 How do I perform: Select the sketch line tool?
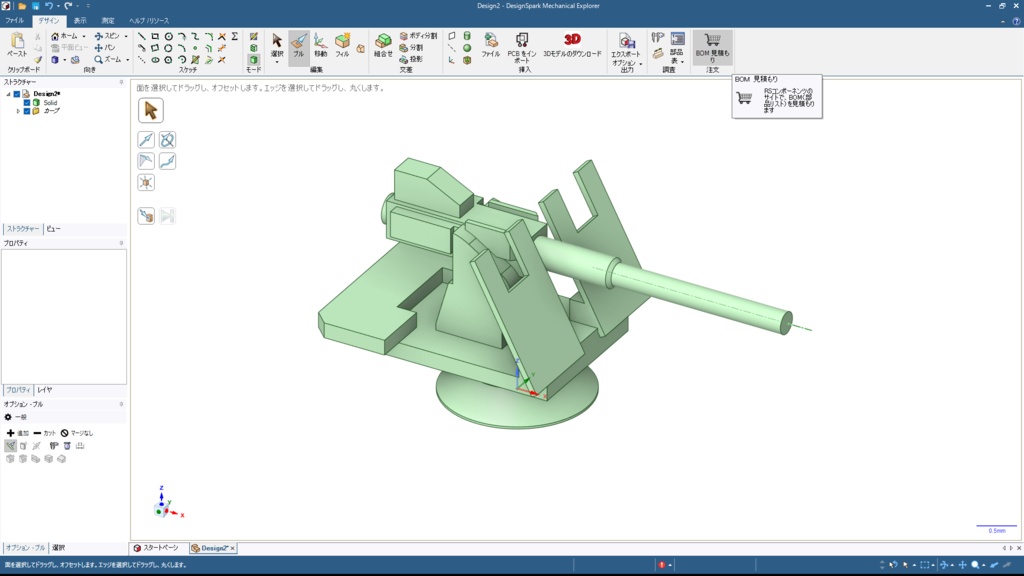click(141, 37)
